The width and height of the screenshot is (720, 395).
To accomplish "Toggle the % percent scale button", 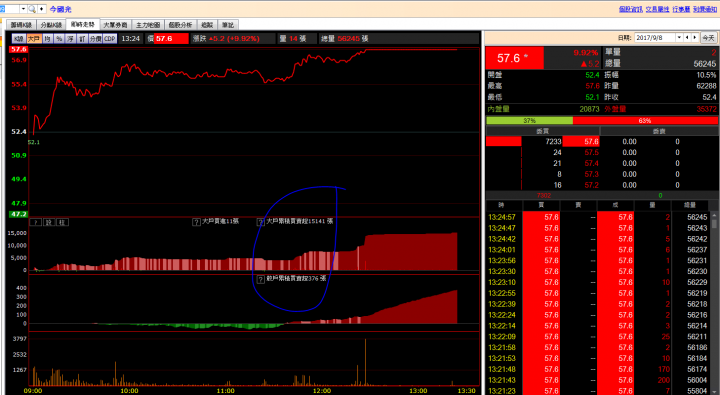I will [59, 39].
